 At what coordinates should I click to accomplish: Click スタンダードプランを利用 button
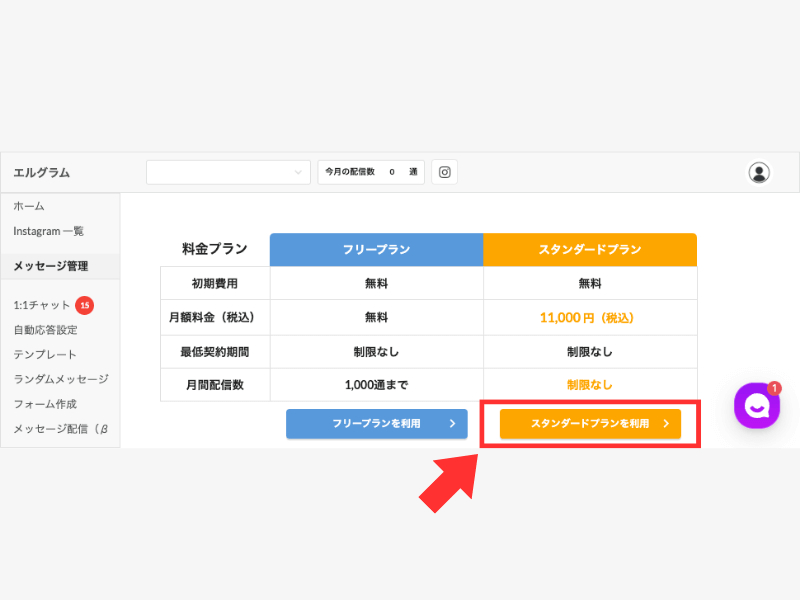point(590,423)
